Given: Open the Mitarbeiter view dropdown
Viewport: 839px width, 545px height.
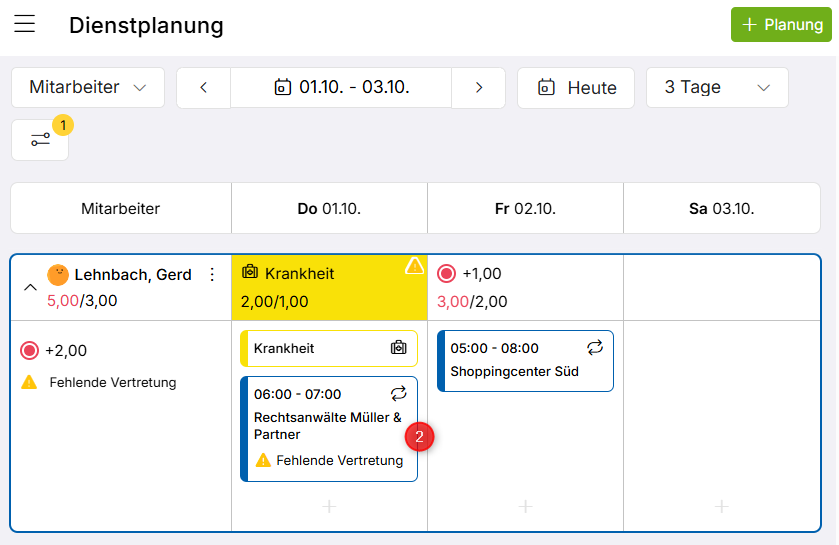Looking at the screenshot, I should (x=88, y=87).
